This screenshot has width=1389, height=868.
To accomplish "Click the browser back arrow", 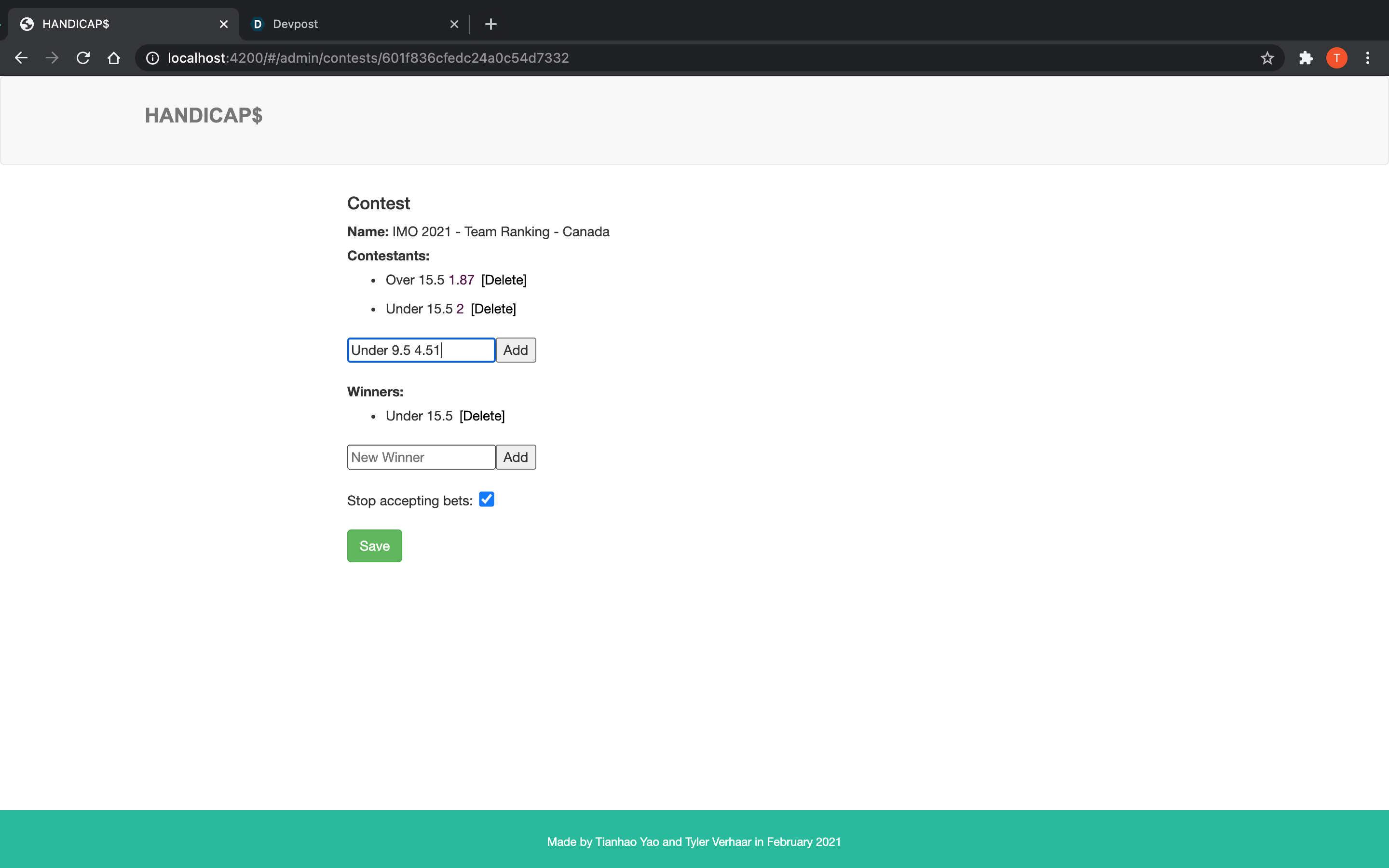I will click(x=21, y=58).
